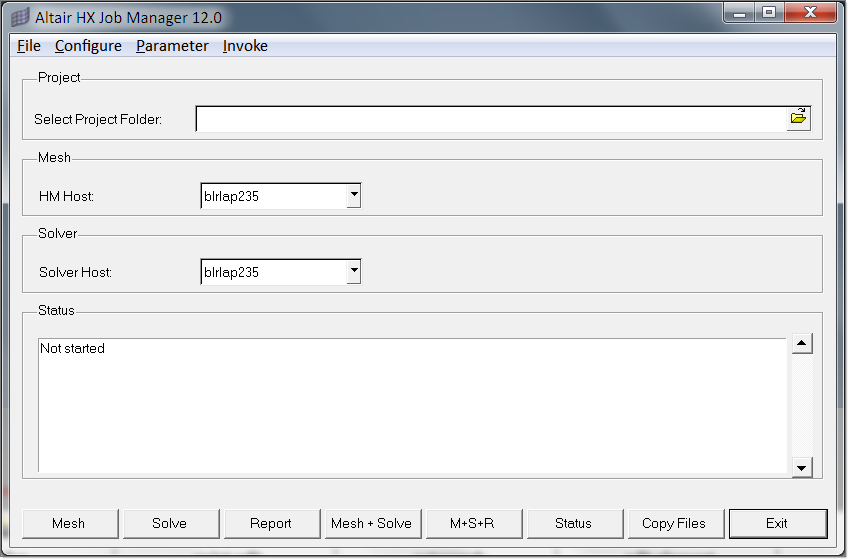Minimize the Job Manager window
The width and height of the screenshot is (849, 560).
click(739, 13)
